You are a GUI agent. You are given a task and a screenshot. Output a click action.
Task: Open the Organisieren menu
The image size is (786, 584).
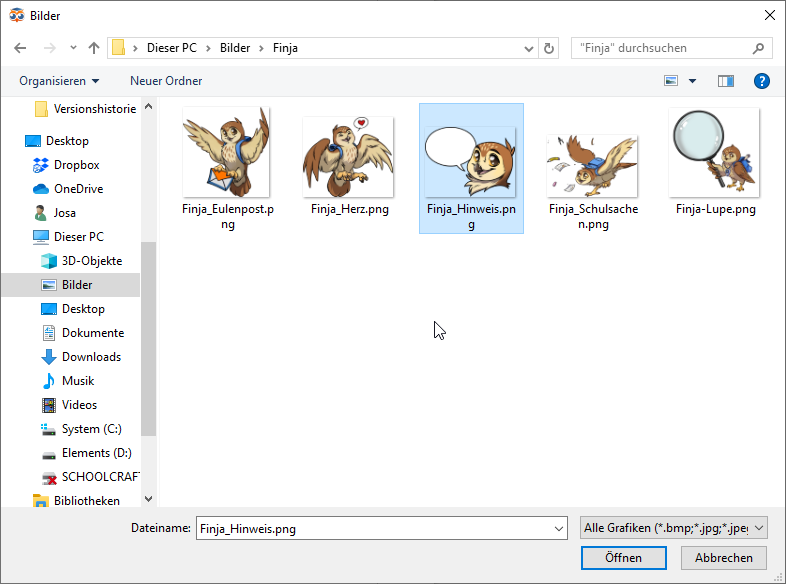click(59, 81)
